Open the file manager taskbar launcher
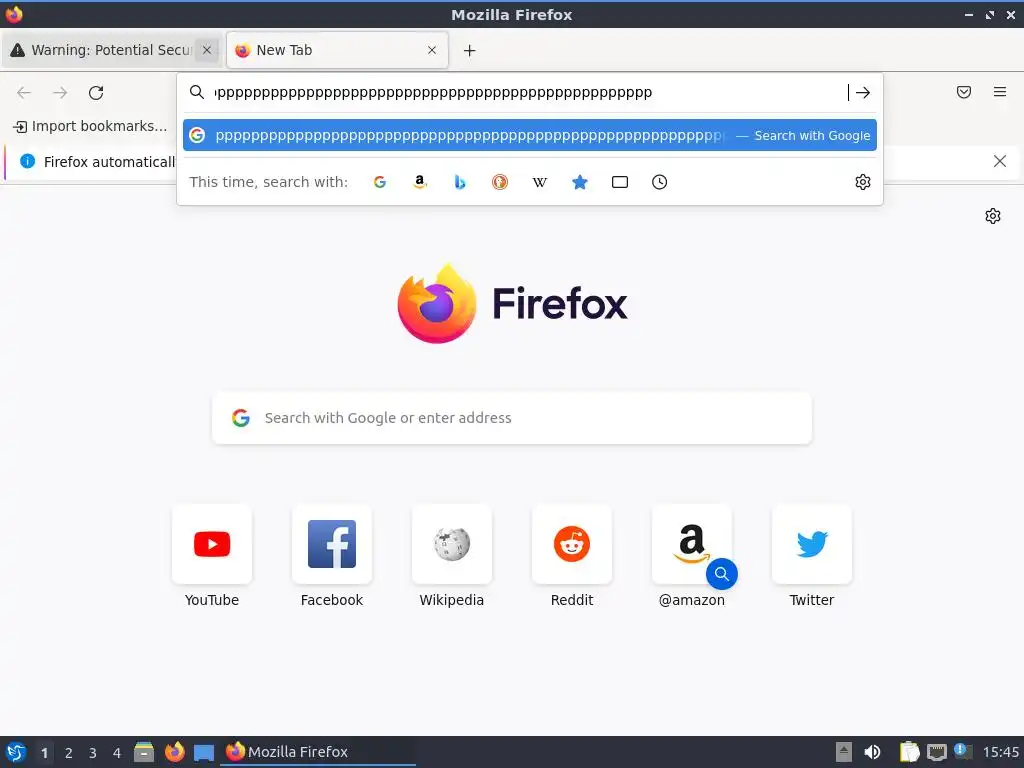The image size is (1024, 768). pos(144,752)
